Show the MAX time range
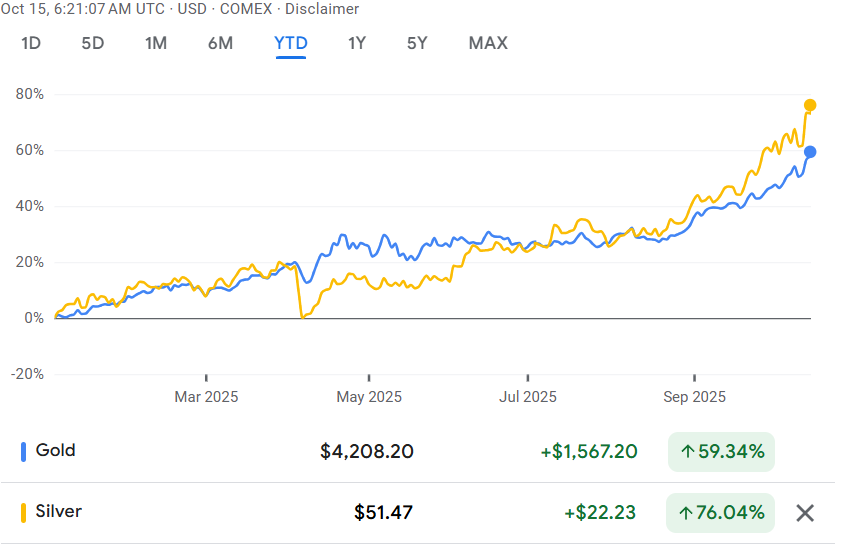The height and width of the screenshot is (549, 849). click(488, 43)
